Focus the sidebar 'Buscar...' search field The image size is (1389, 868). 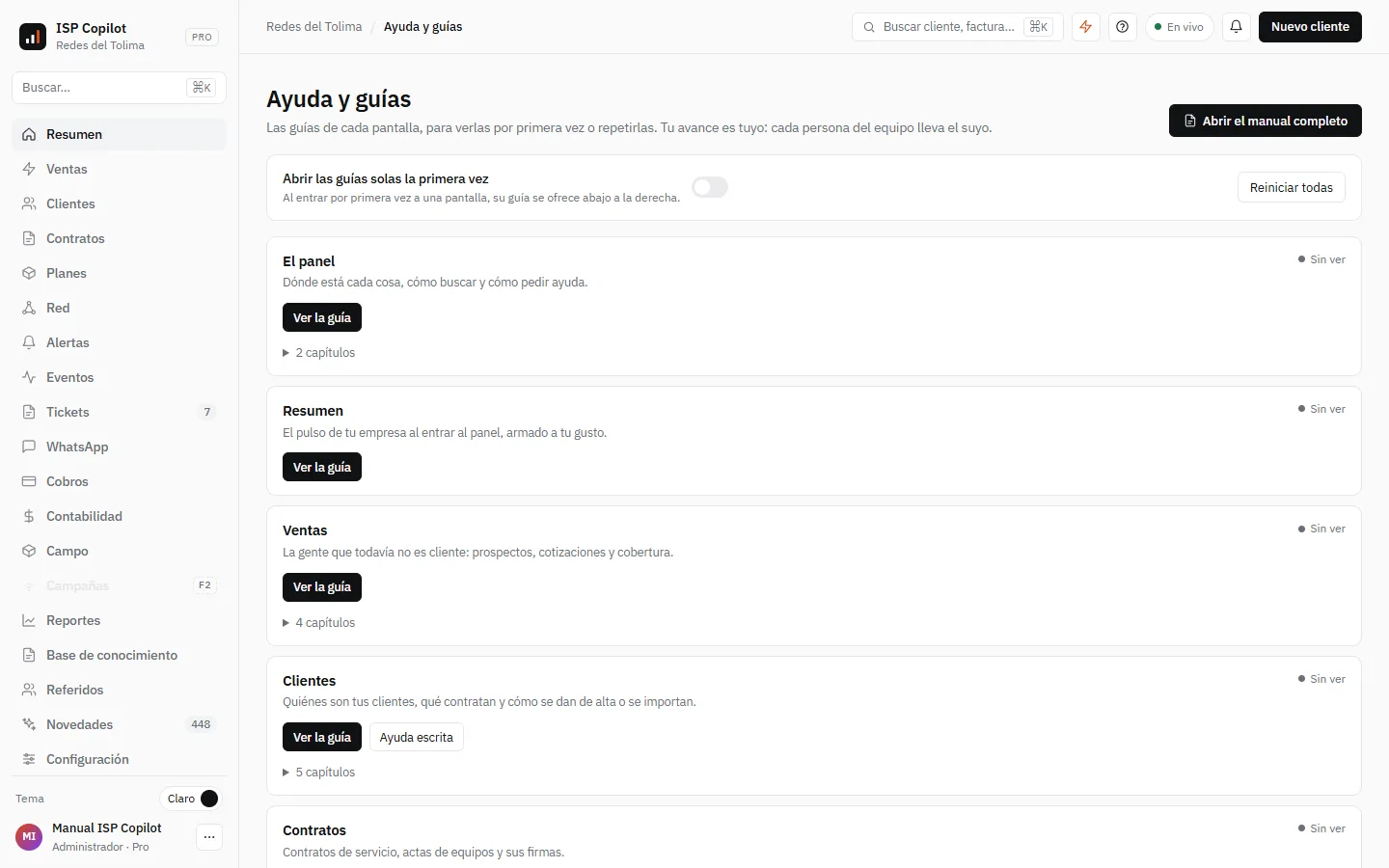[x=119, y=87]
